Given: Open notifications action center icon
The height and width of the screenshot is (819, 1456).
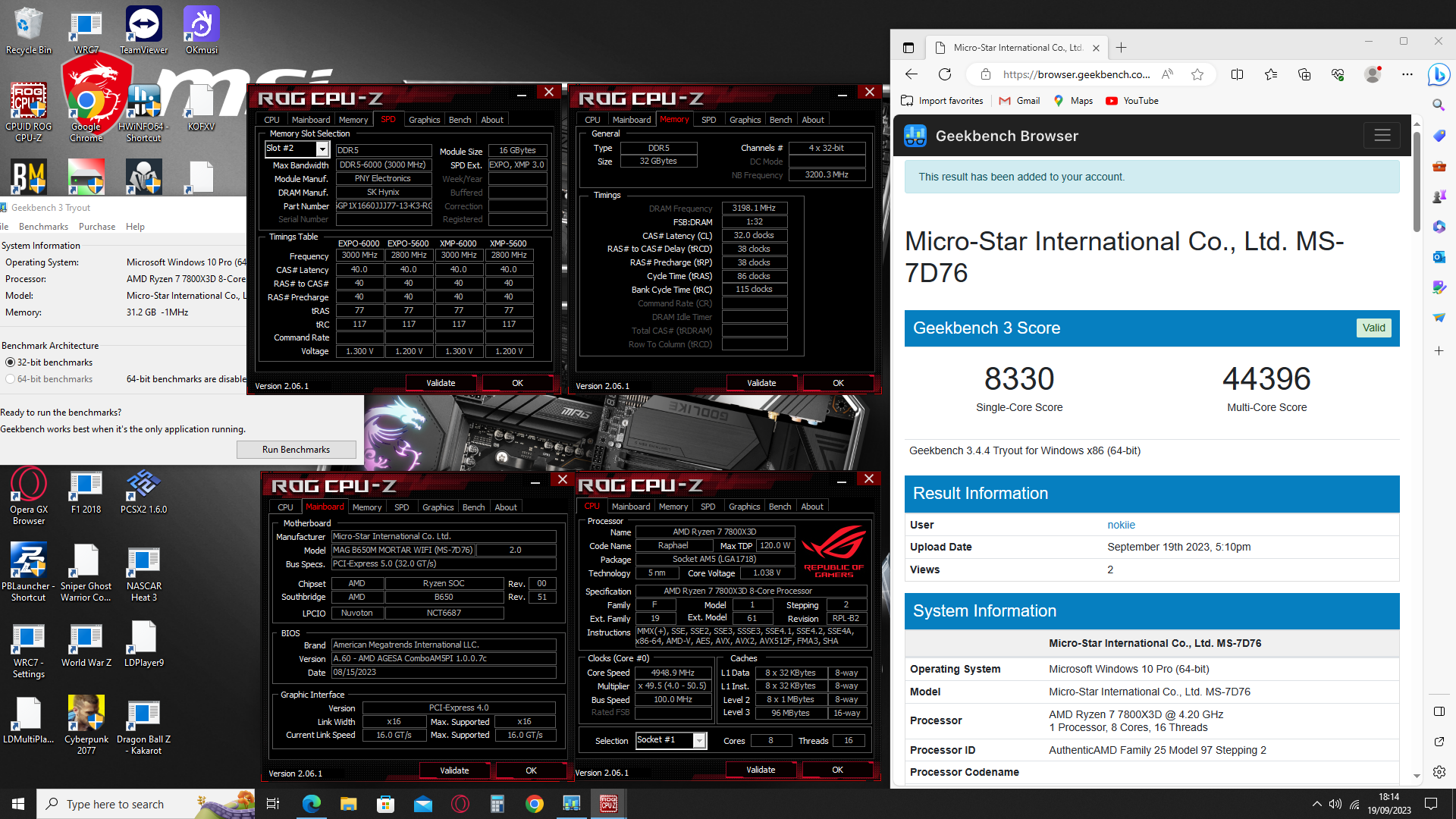Looking at the screenshot, I should click(1431, 804).
